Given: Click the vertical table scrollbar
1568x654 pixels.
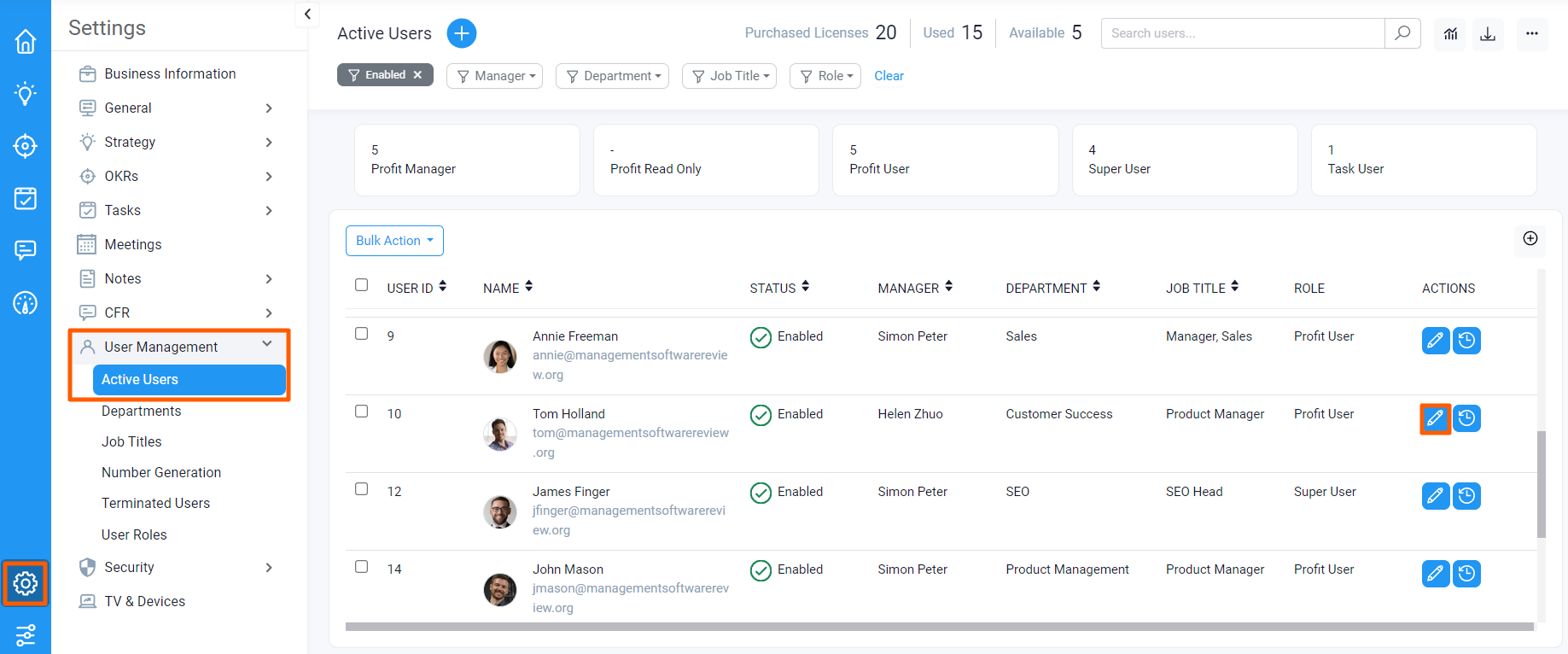Looking at the screenshot, I should (x=1541, y=483).
